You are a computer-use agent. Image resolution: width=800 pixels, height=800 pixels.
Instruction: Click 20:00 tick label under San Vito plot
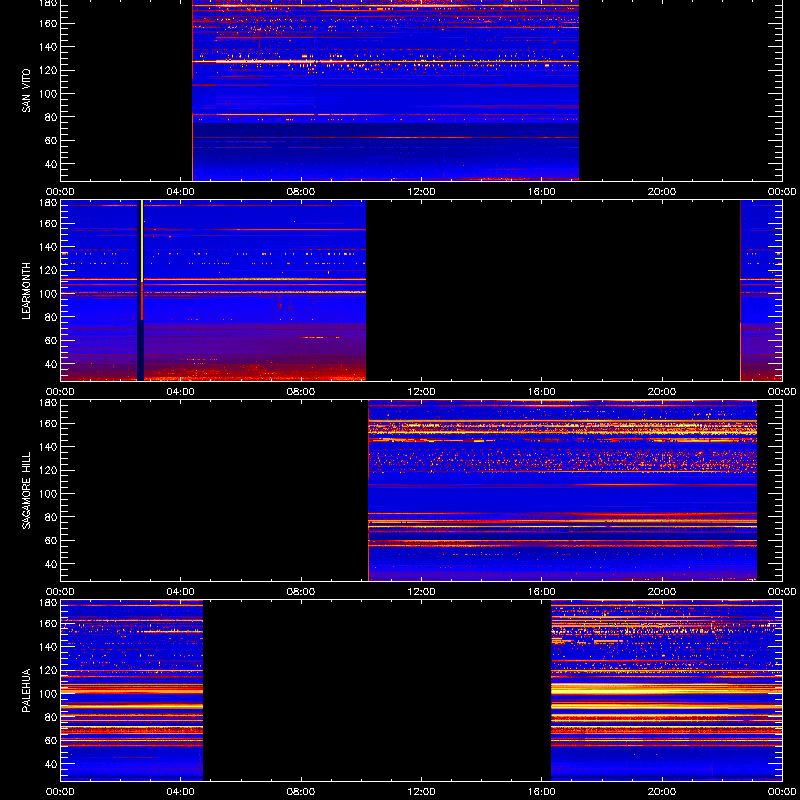tap(662, 192)
